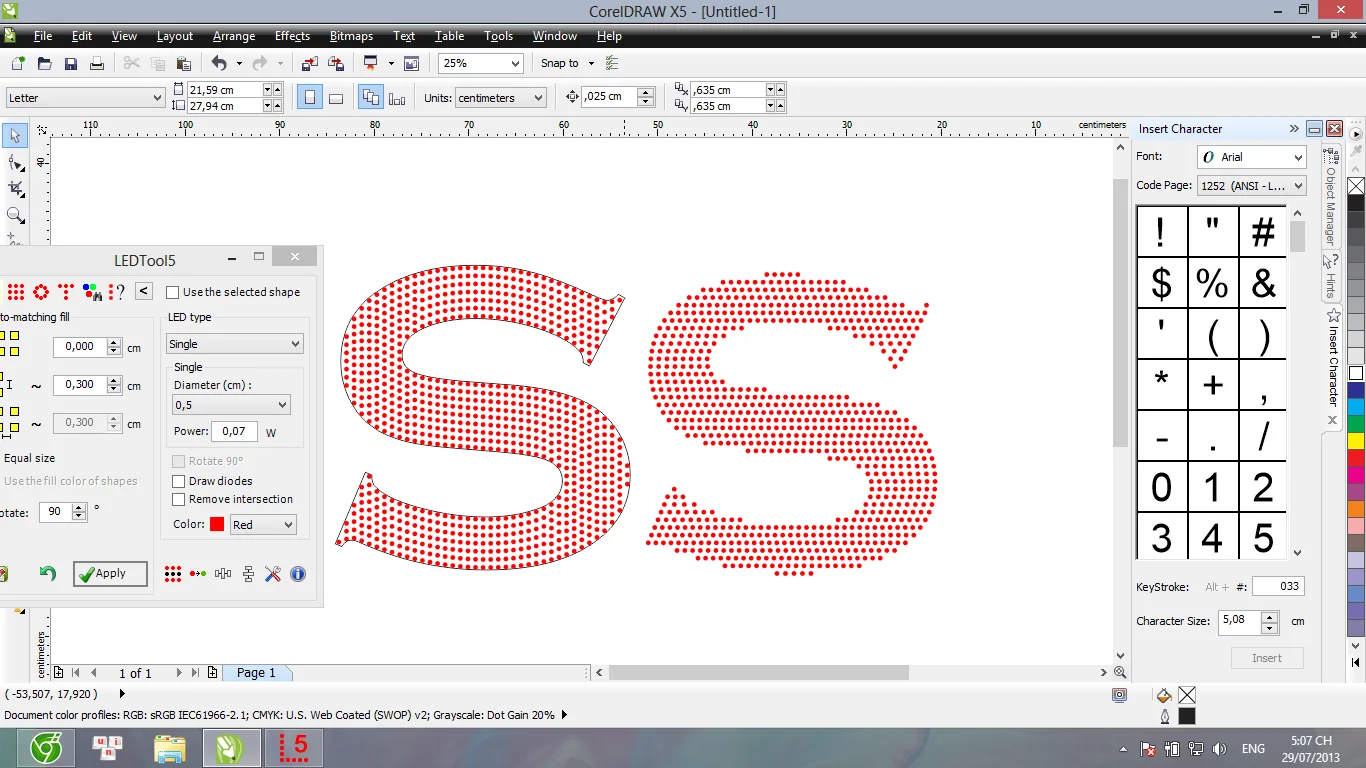Toggle apply layout to current page only

(397, 97)
